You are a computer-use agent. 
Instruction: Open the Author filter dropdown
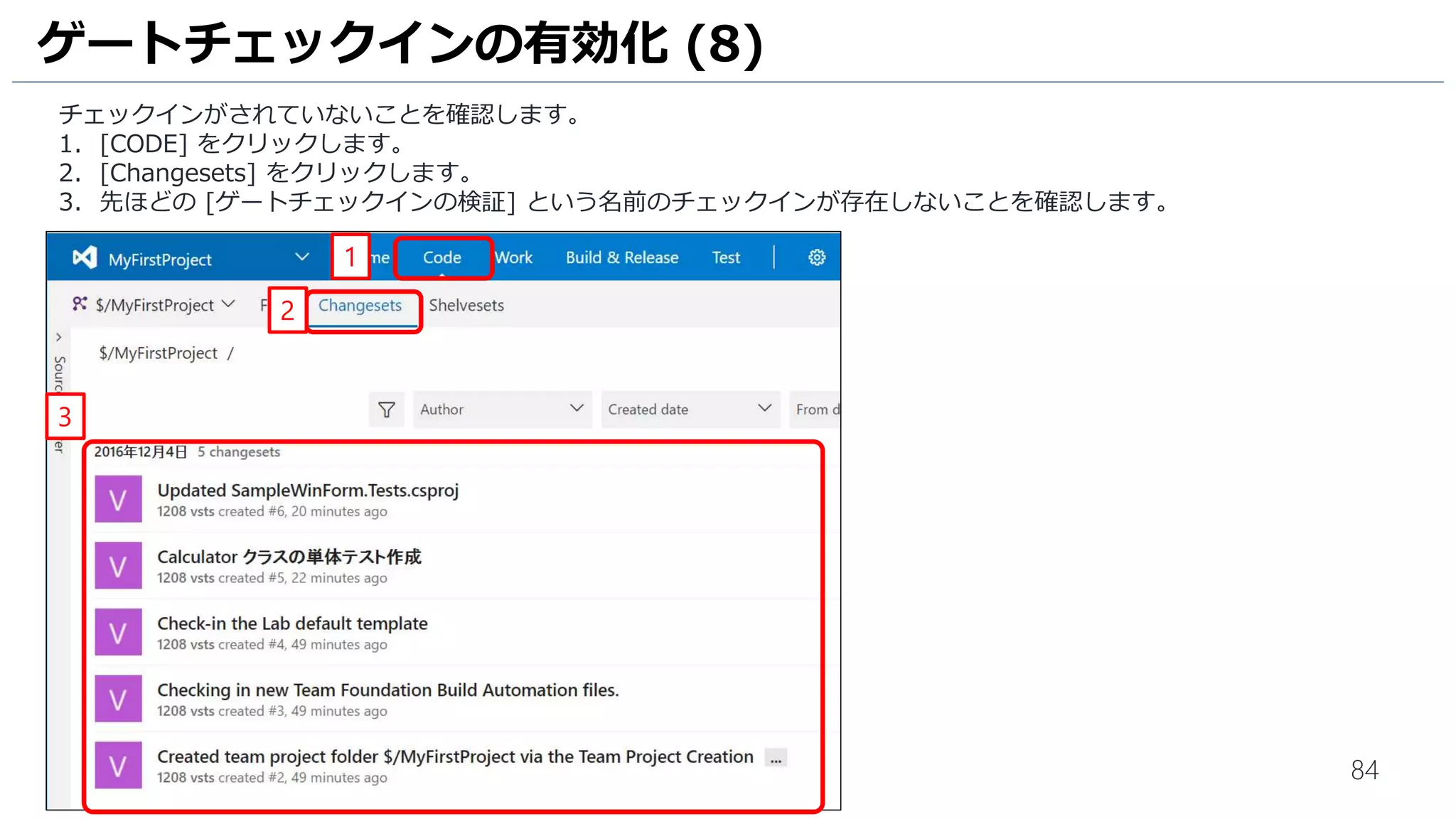(x=503, y=409)
